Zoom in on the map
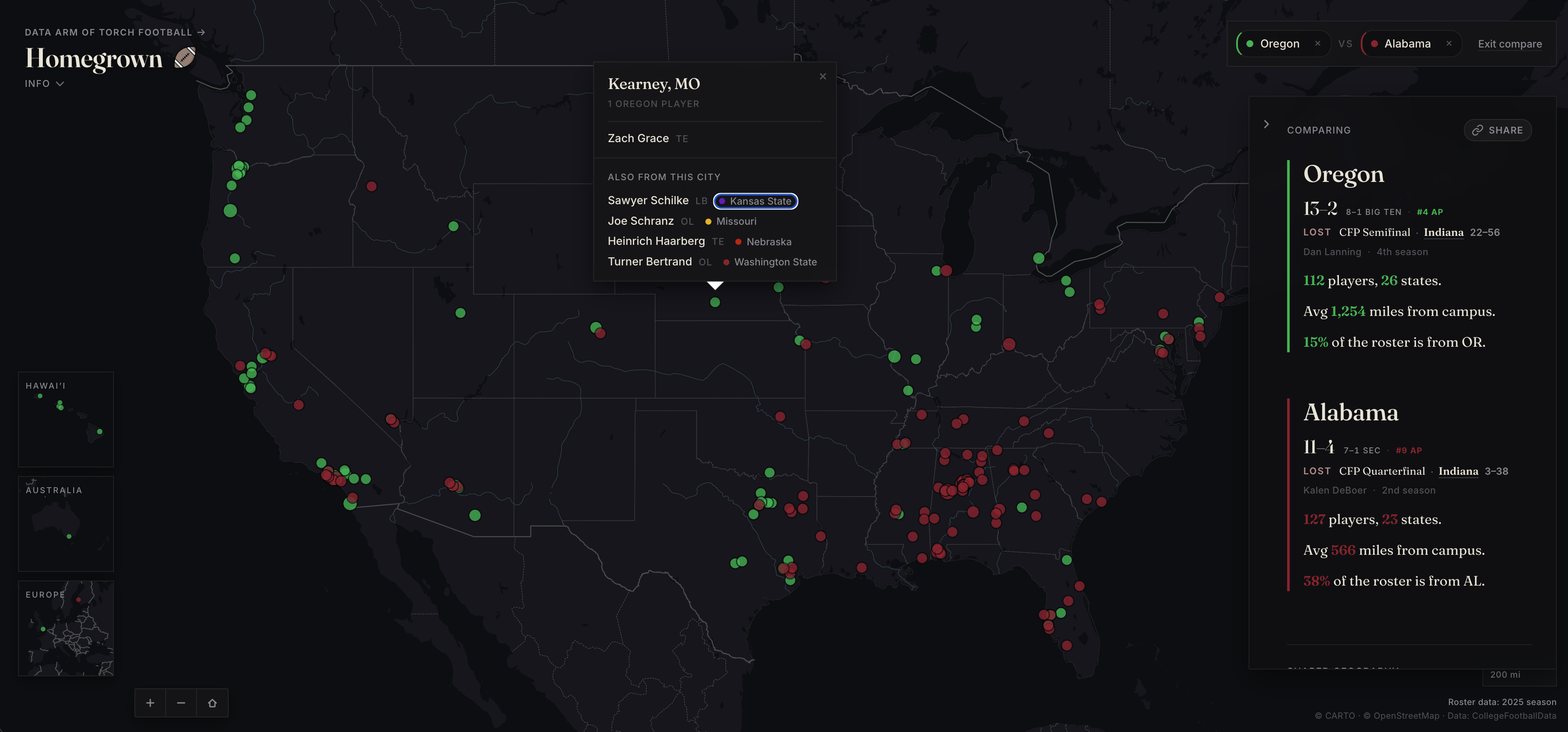 pyautogui.click(x=150, y=703)
